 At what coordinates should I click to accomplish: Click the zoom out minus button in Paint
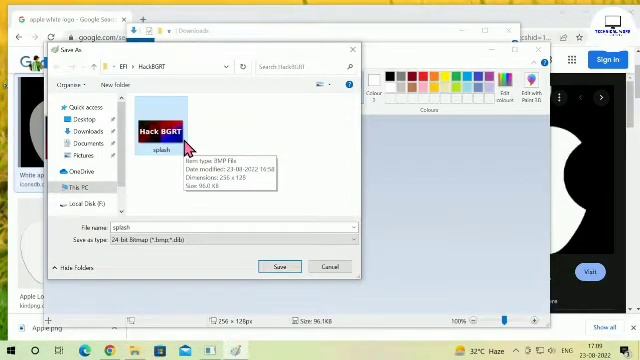(473, 321)
